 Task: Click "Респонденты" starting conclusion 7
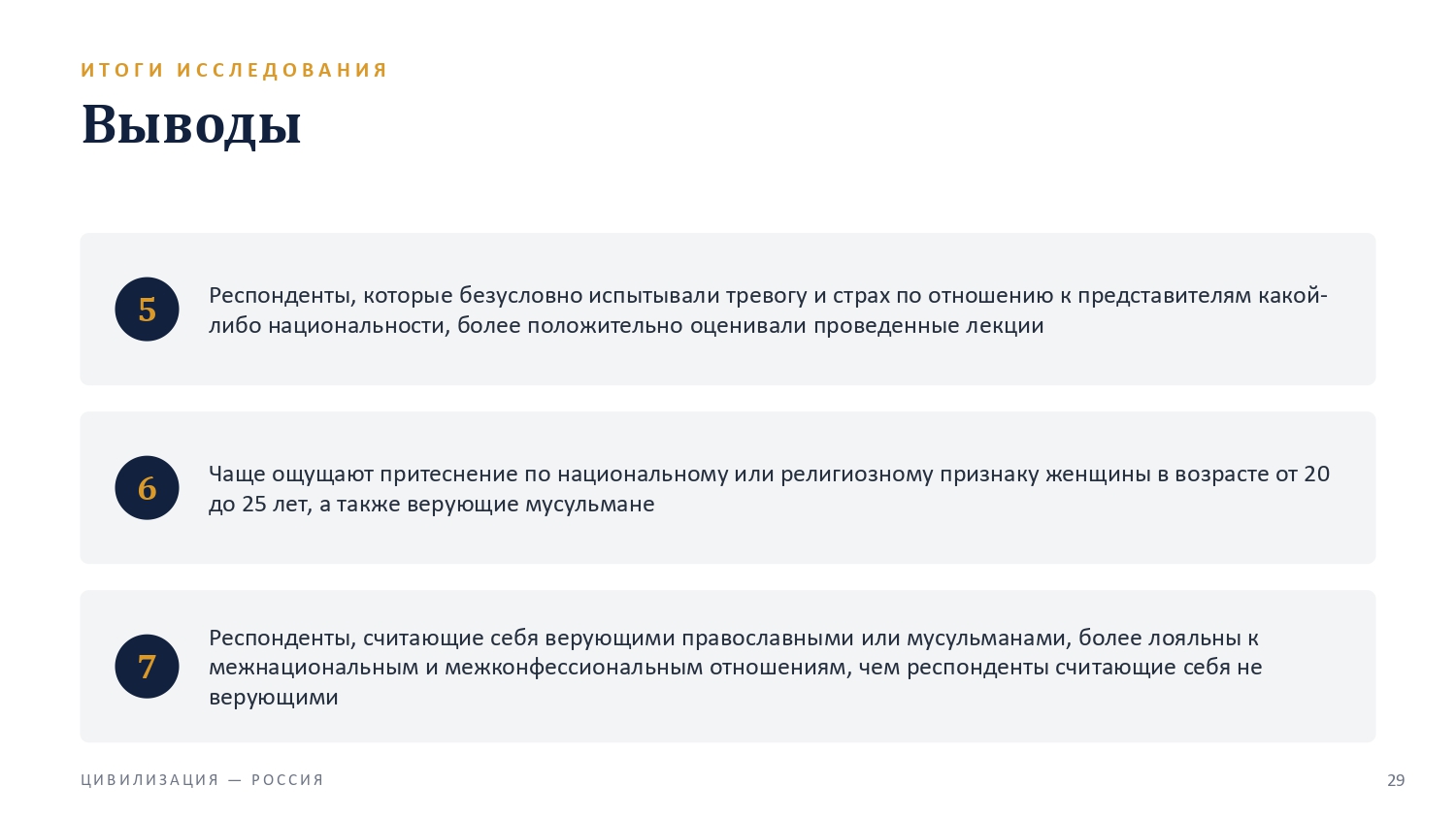click(281, 639)
